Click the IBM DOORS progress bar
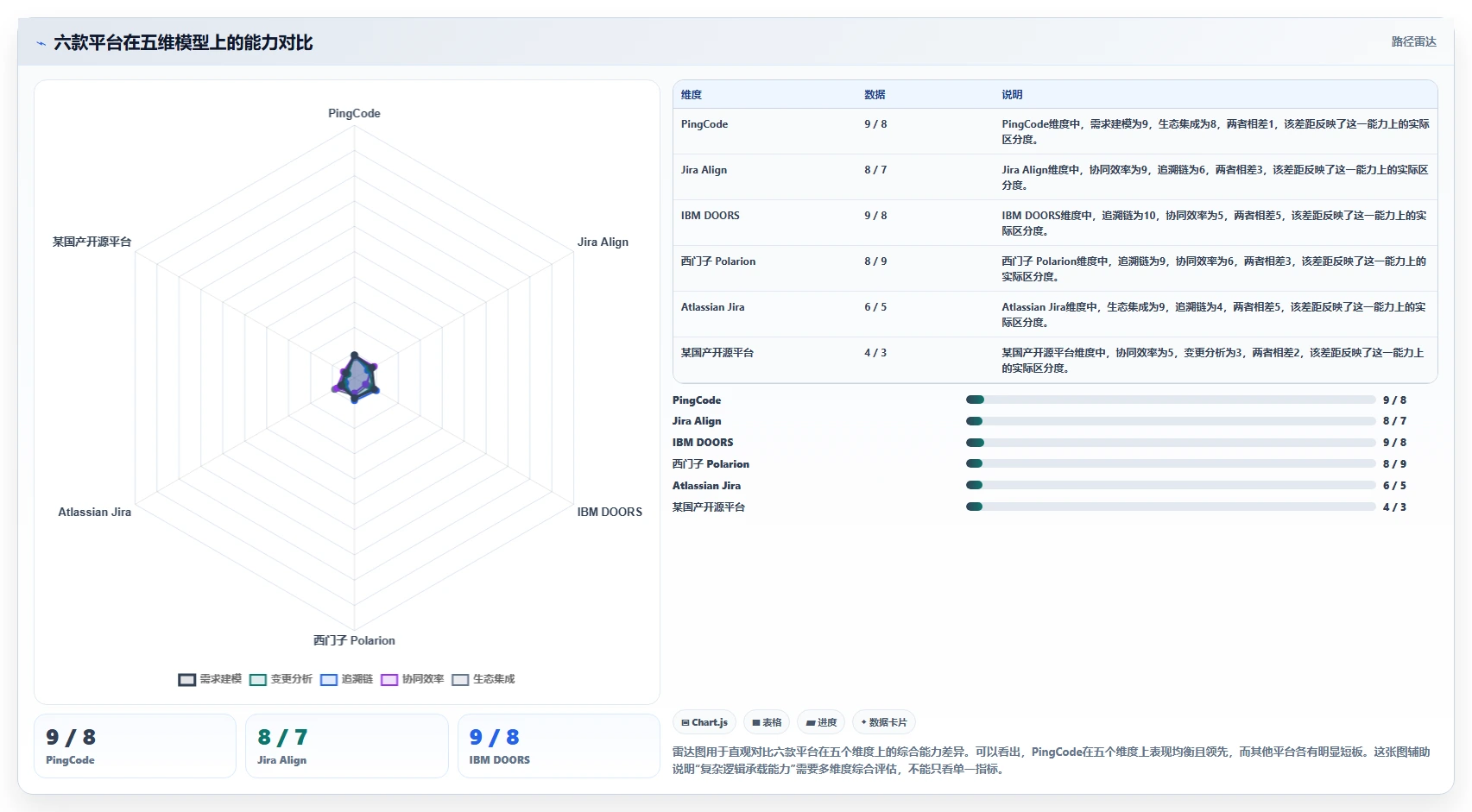Screen dimensions: 1472x812 (x=1171, y=443)
